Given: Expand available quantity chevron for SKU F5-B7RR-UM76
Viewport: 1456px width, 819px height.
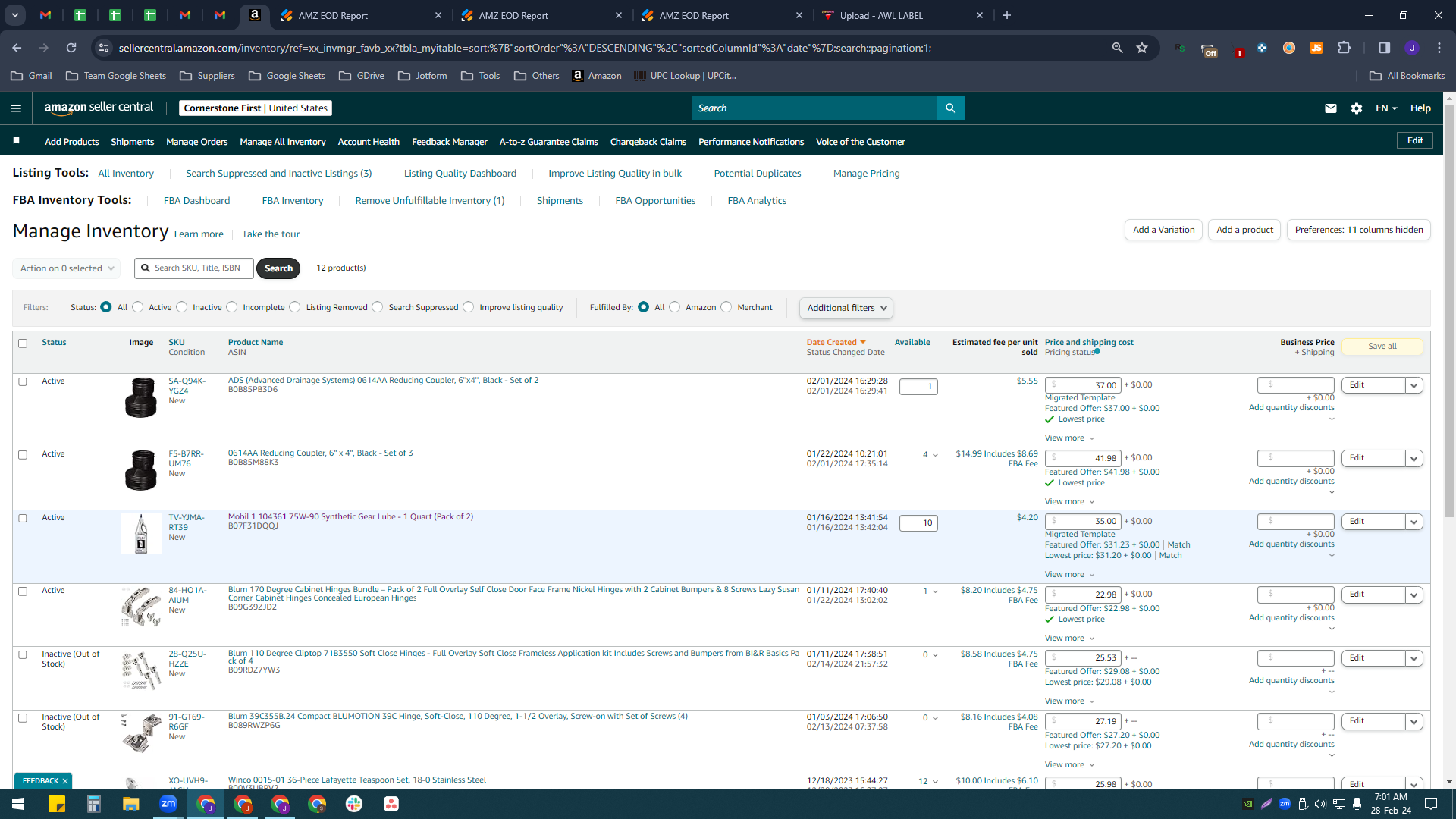Looking at the screenshot, I should point(935,456).
